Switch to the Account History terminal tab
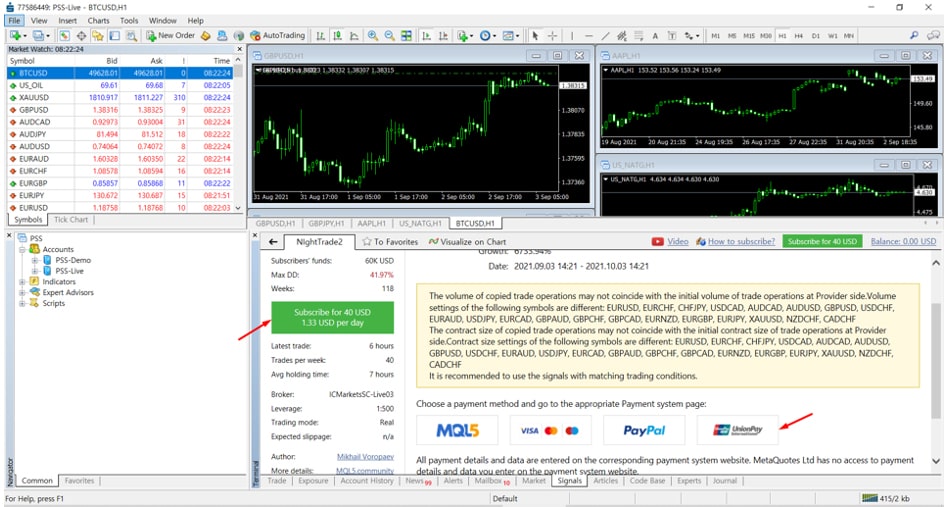 (367, 481)
